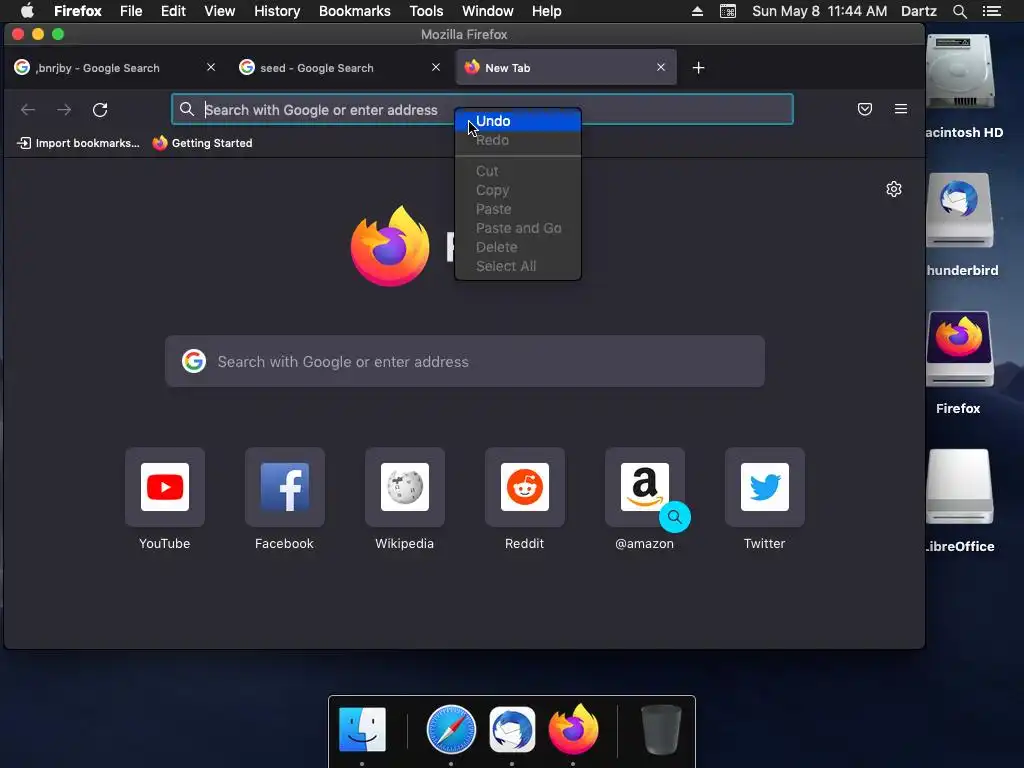Open the Firefox hamburger application menu
The width and height of the screenshot is (1024, 768).
click(x=901, y=109)
